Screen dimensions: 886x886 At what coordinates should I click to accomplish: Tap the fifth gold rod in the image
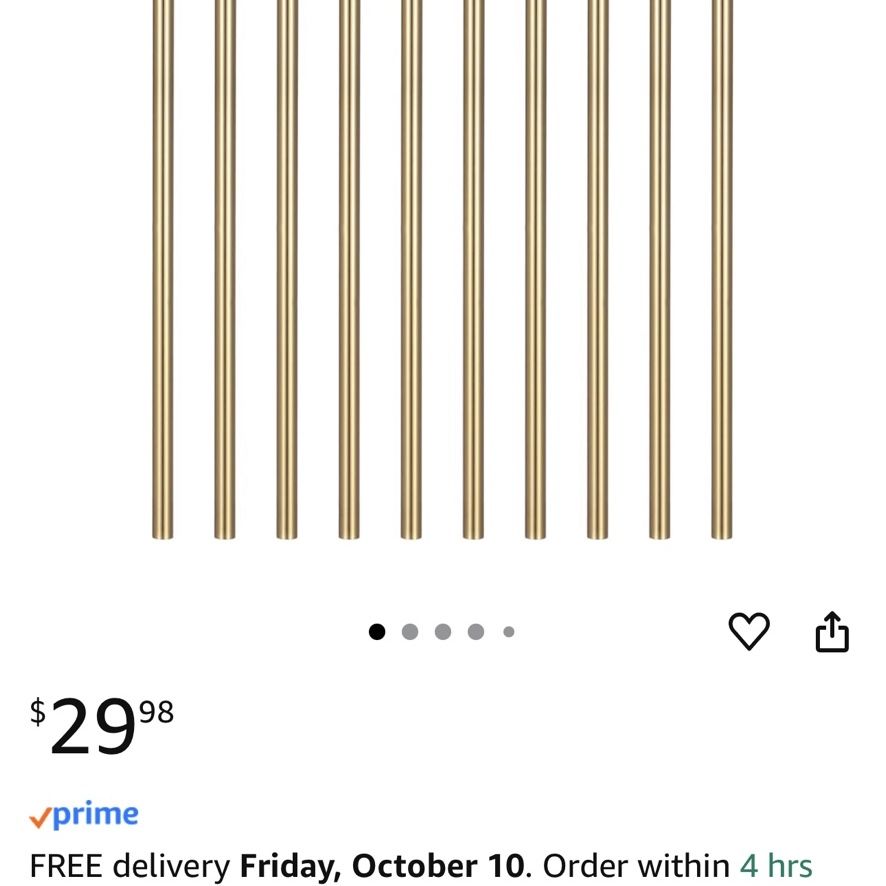tap(411, 270)
